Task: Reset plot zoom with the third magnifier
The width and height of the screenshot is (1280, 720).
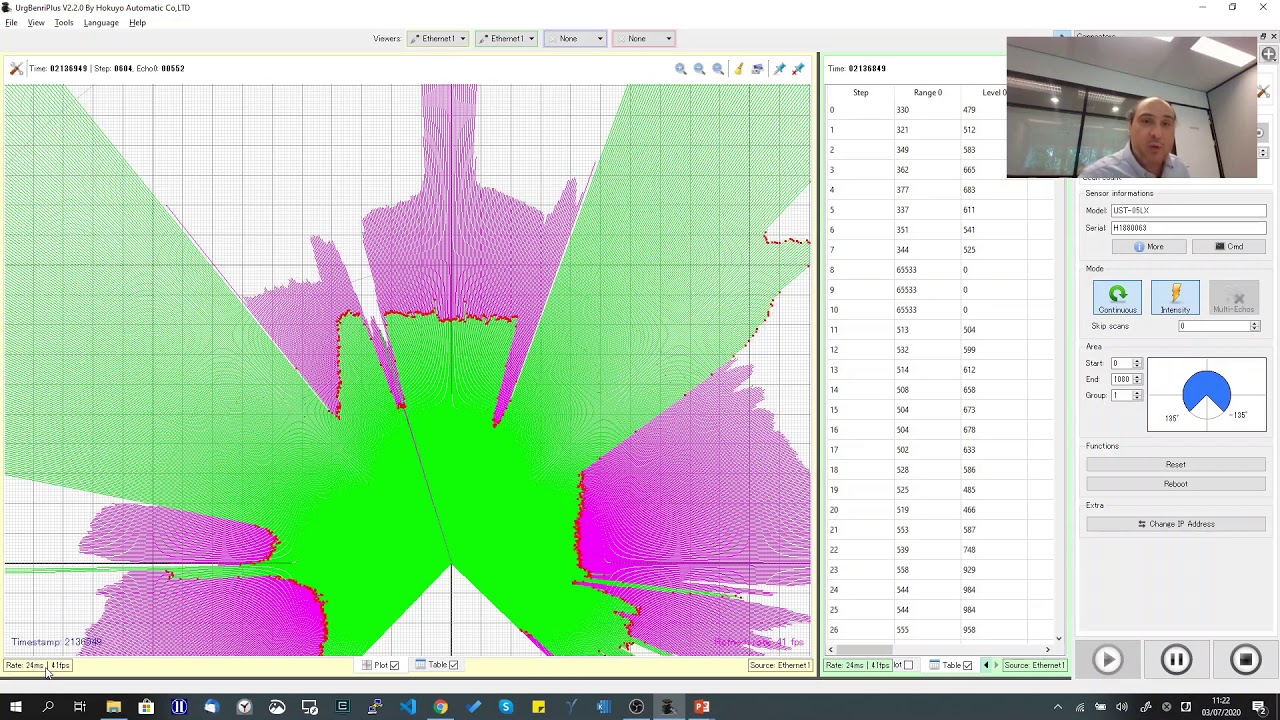Action: point(718,69)
